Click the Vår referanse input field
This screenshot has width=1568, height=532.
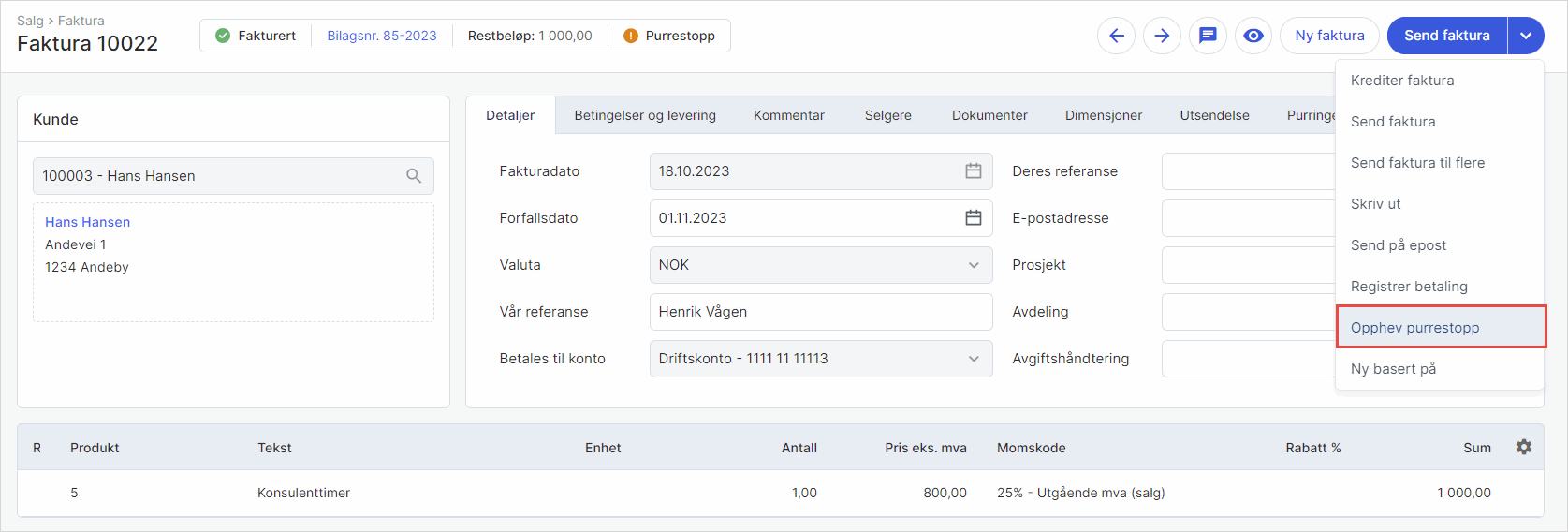click(820, 312)
